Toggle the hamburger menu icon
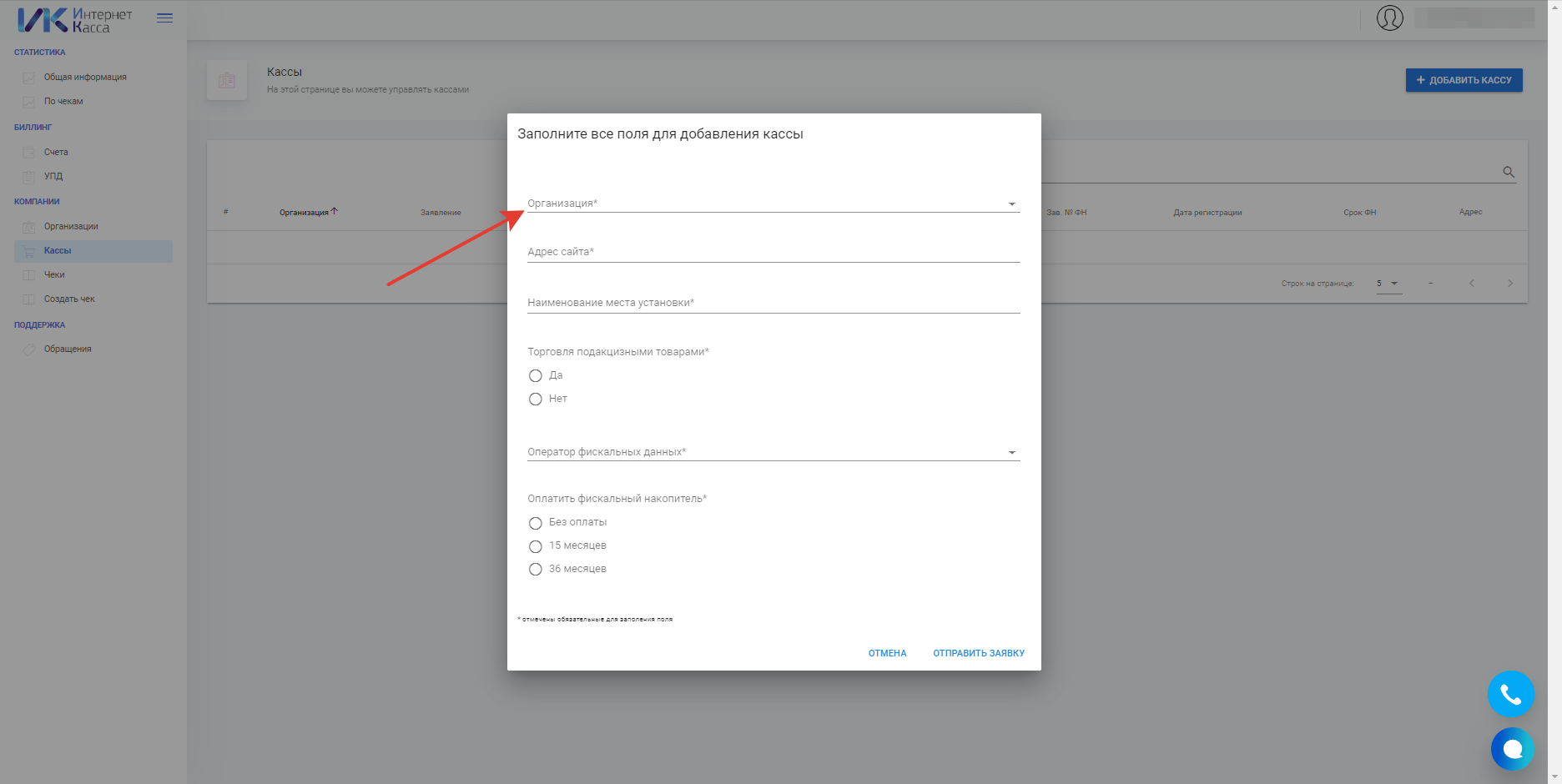Screen dimensions: 1562x784 [164, 18]
